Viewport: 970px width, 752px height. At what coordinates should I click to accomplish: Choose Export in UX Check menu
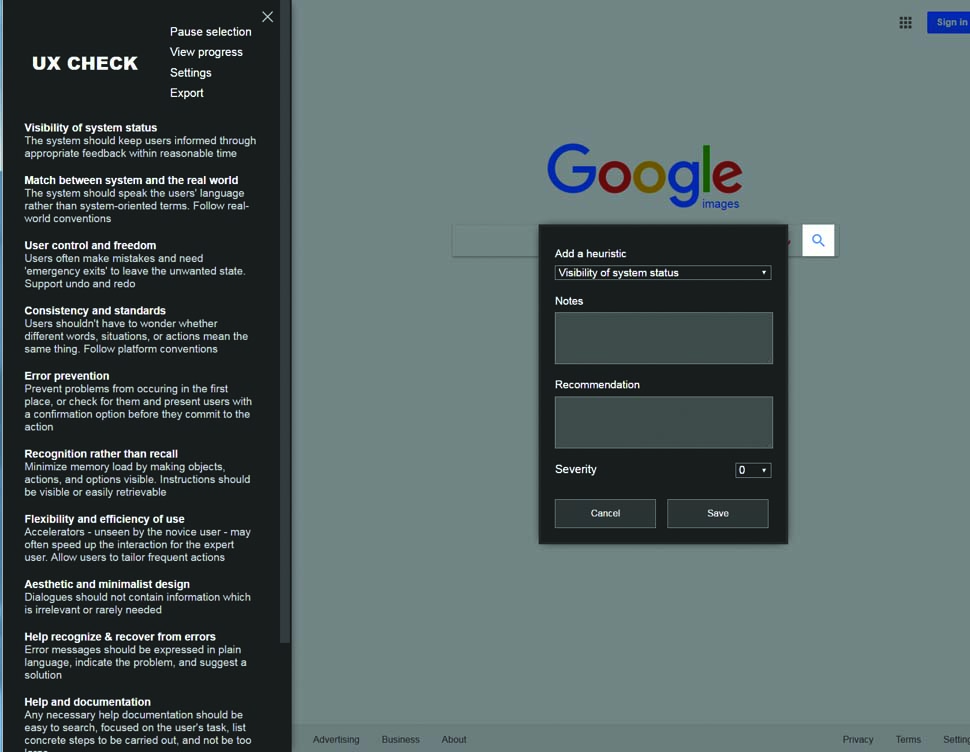tap(186, 93)
